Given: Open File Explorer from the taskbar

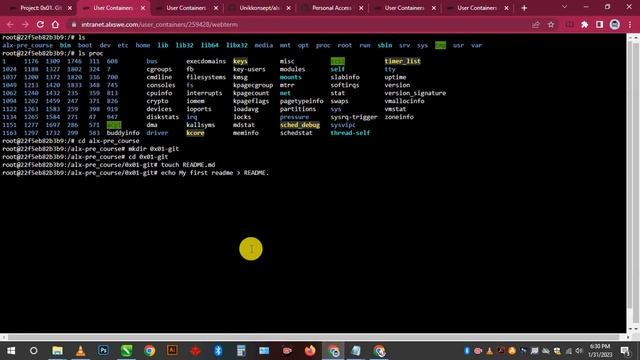Looking at the screenshot, I should [x=57, y=351].
